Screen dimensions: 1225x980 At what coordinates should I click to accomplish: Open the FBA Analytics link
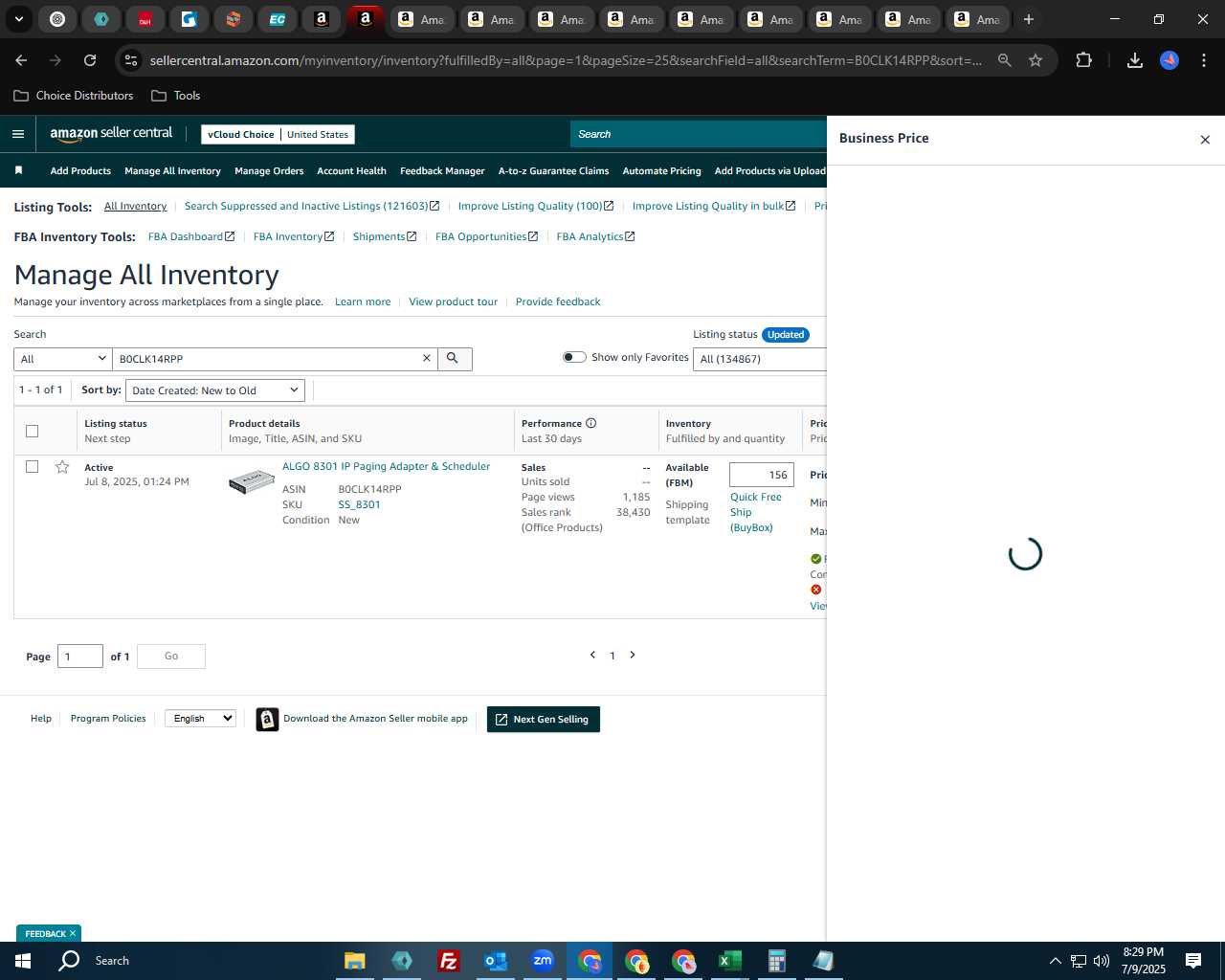pyautogui.click(x=595, y=236)
